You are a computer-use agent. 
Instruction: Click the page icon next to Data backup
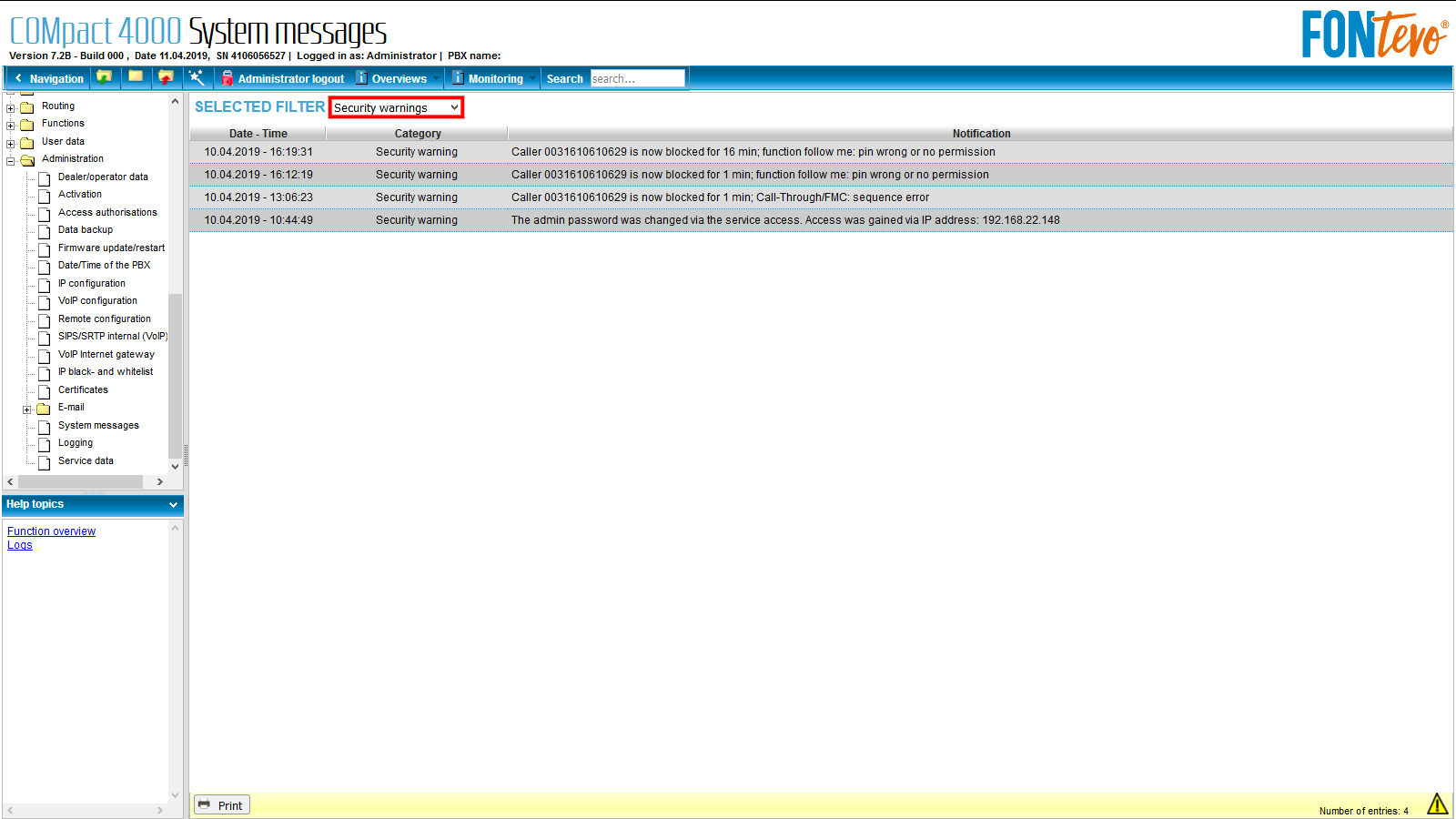tap(44, 231)
